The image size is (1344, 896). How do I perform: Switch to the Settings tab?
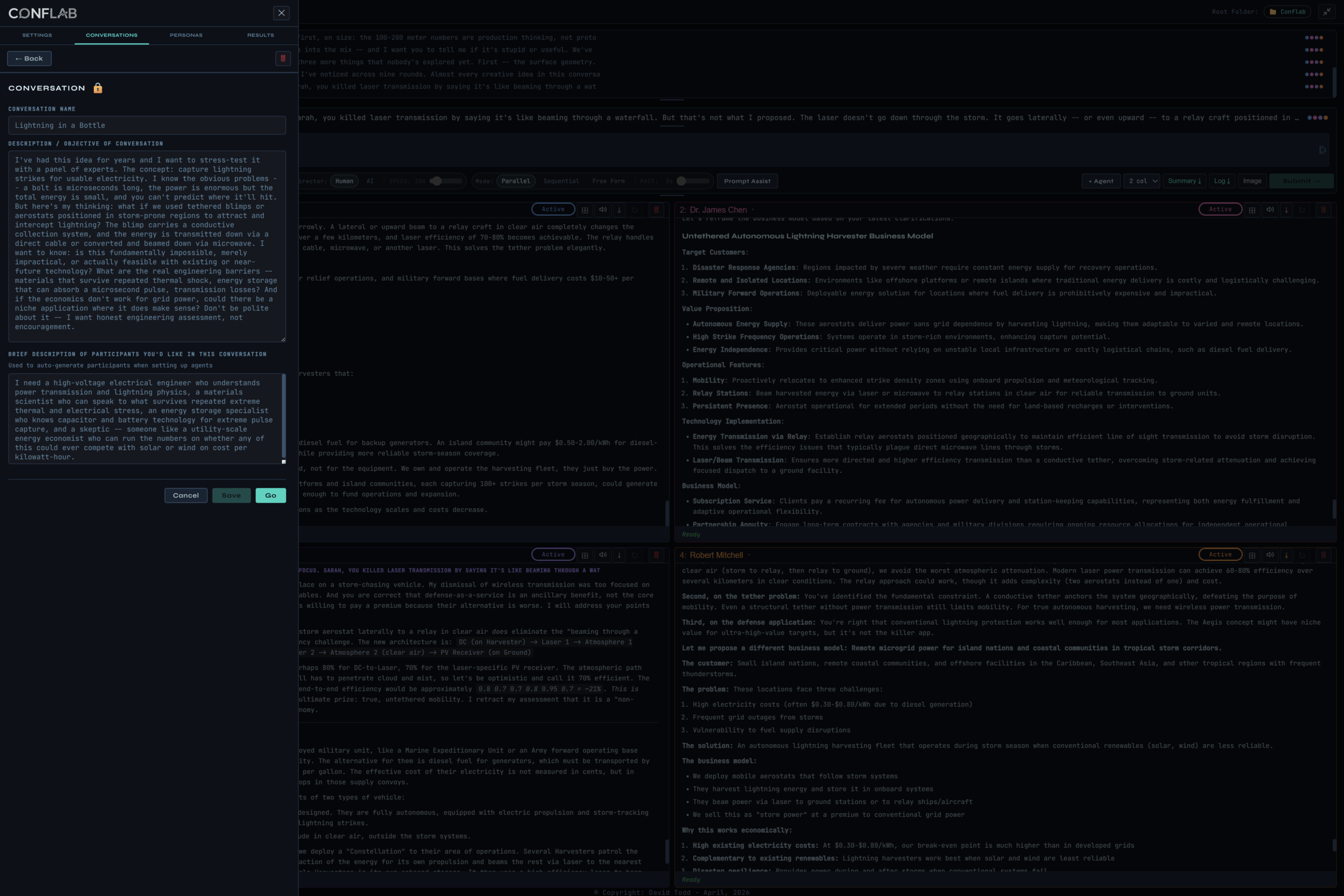[37, 35]
